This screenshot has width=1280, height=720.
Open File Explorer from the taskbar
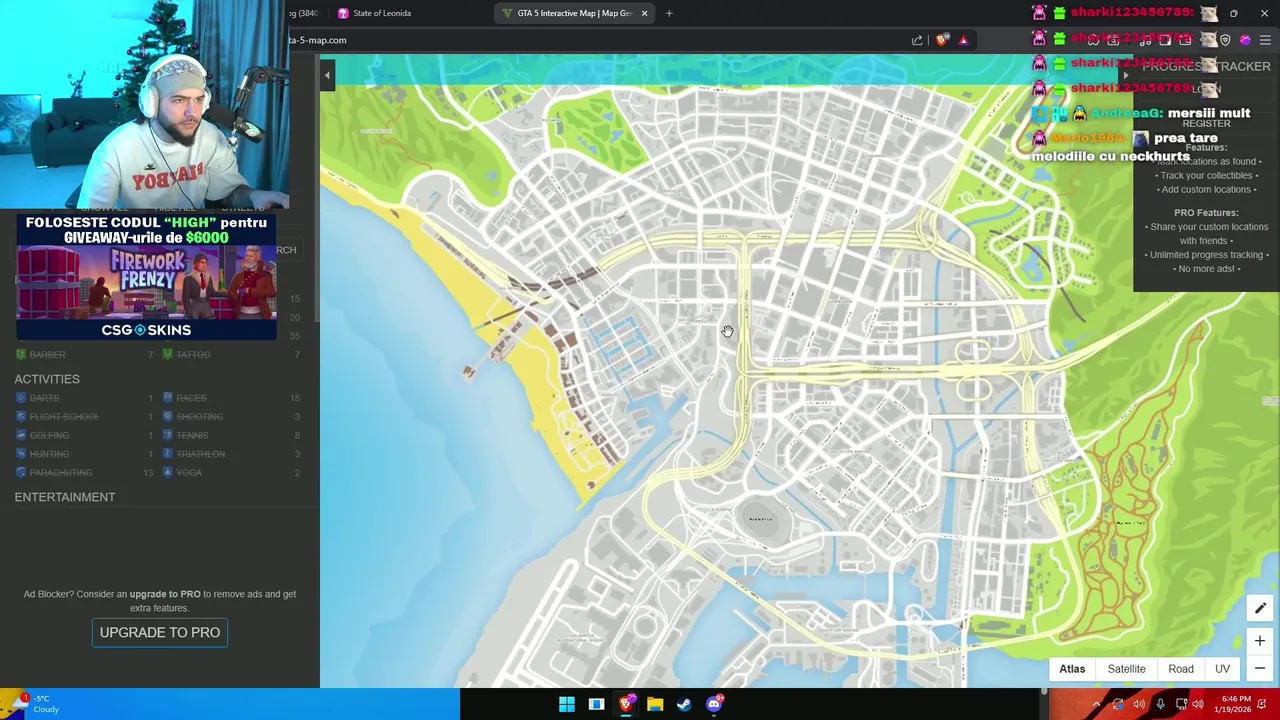pyautogui.click(x=655, y=704)
